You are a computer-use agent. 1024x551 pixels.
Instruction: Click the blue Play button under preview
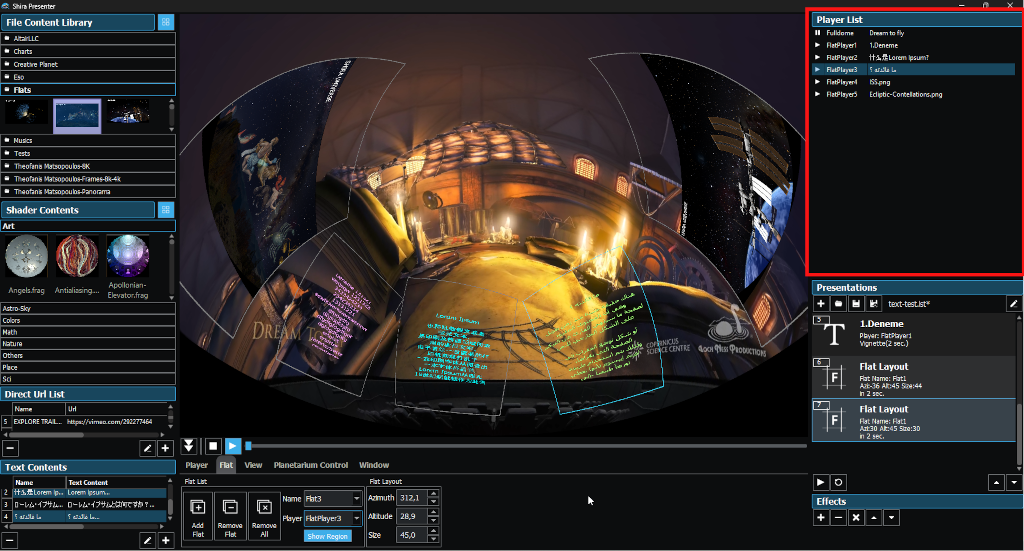pyautogui.click(x=232, y=446)
